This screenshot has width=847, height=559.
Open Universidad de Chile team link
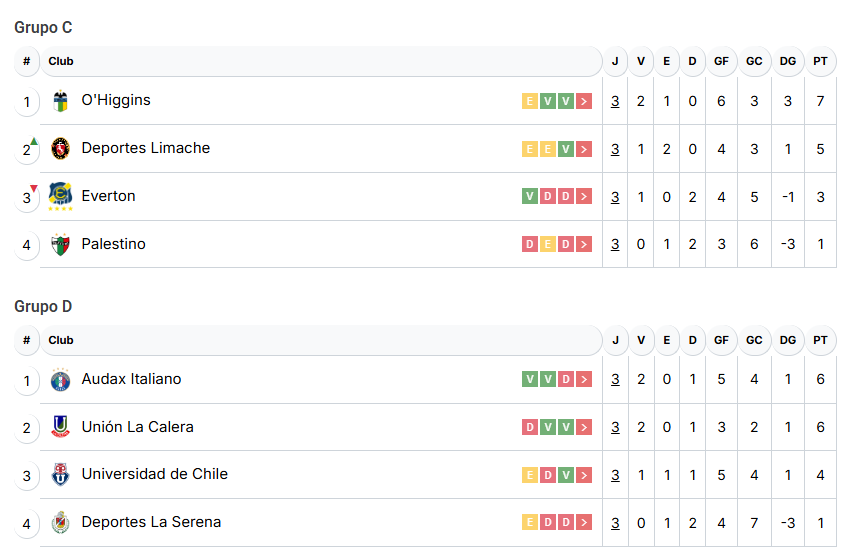tap(154, 474)
